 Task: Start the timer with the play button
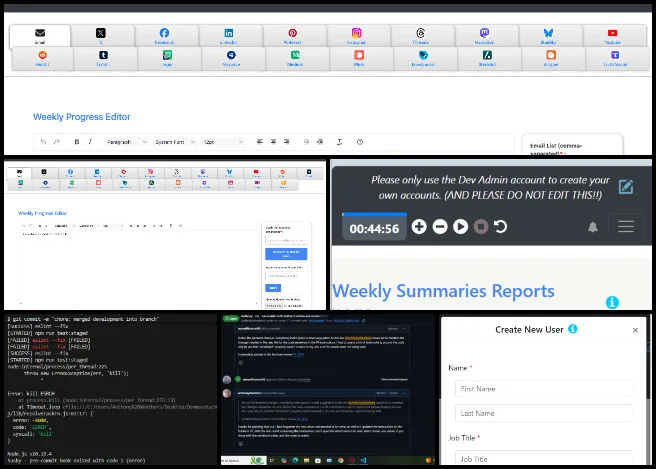[460, 228]
